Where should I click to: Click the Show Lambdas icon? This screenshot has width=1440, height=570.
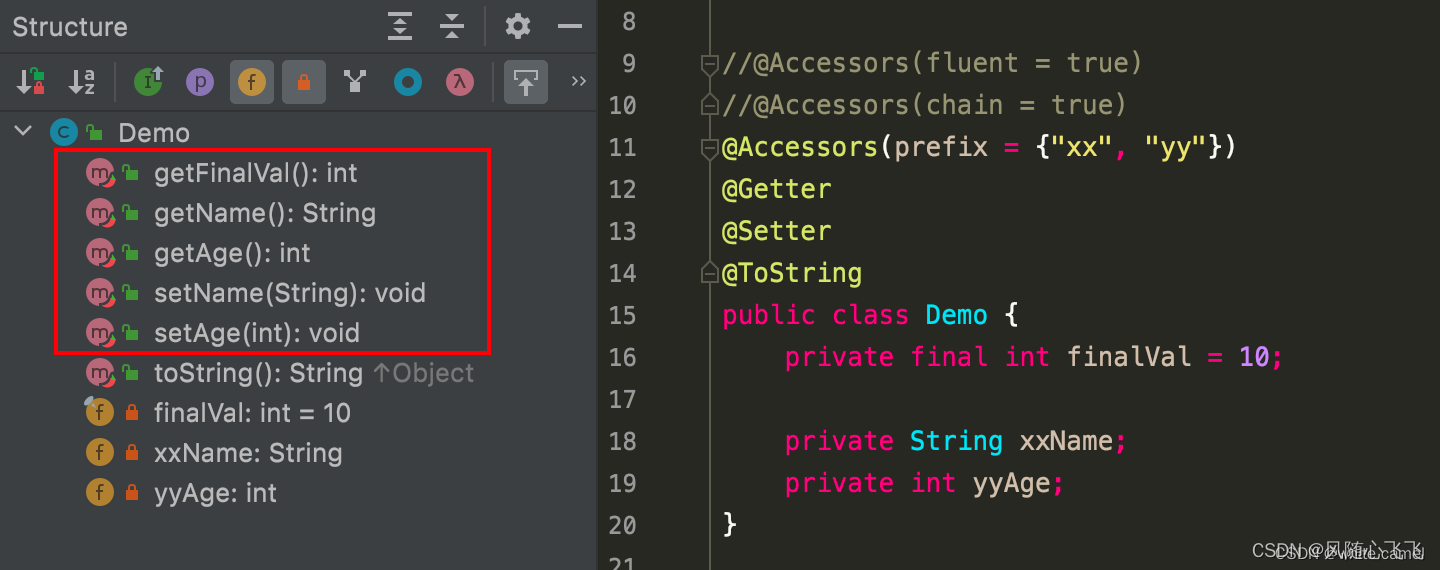point(459,82)
